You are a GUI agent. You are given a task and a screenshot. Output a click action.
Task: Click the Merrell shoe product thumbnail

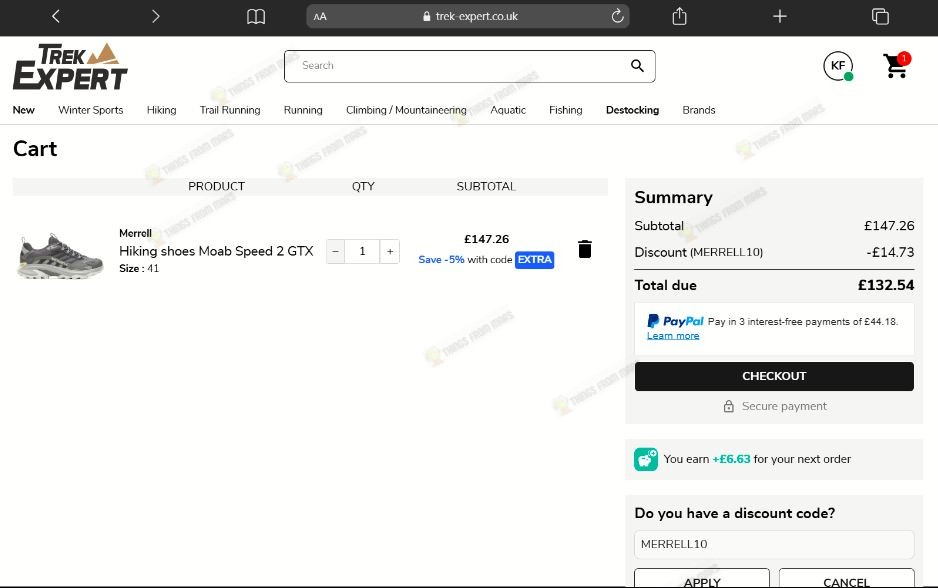60,256
